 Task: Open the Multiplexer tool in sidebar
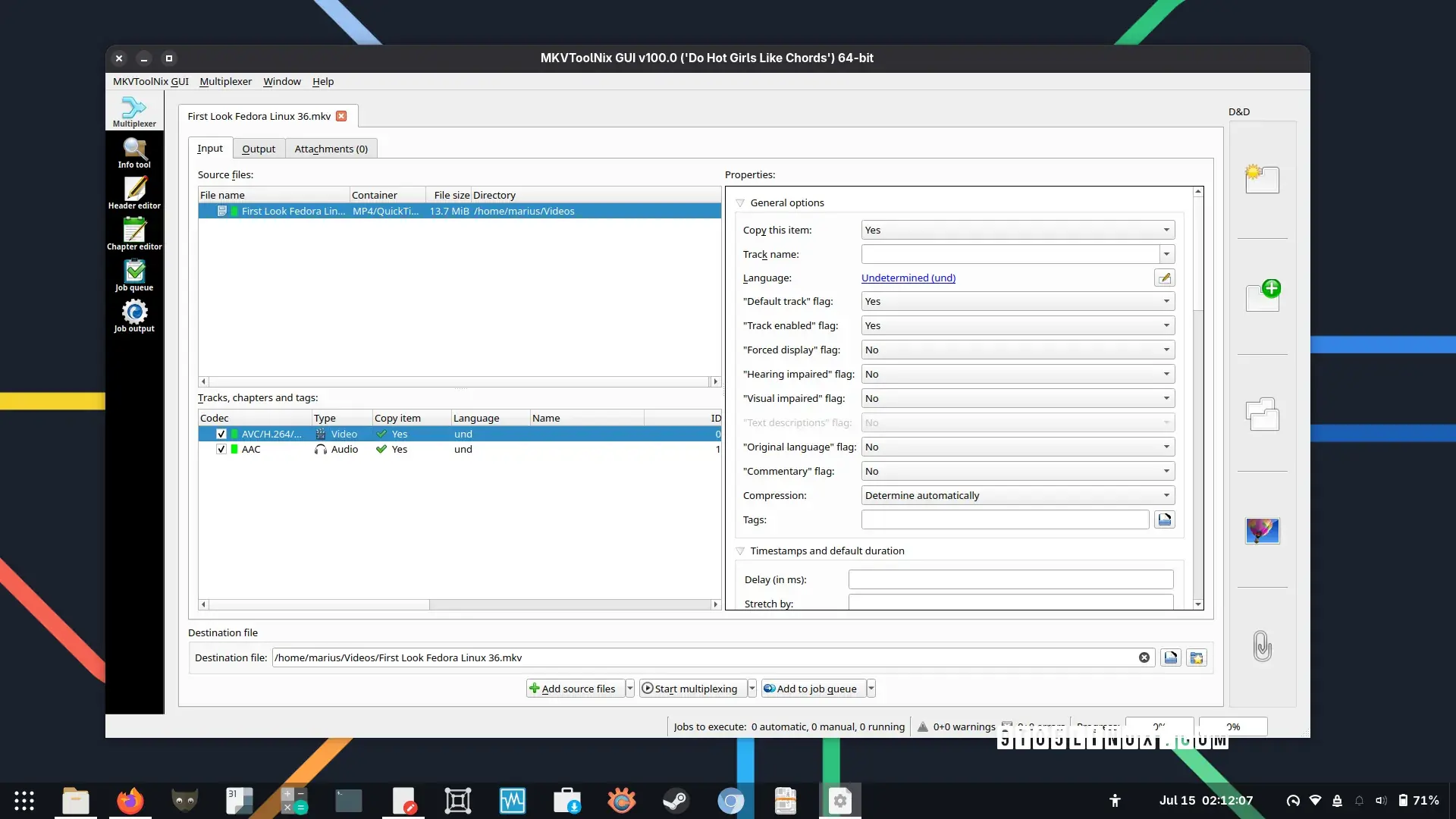(134, 111)
